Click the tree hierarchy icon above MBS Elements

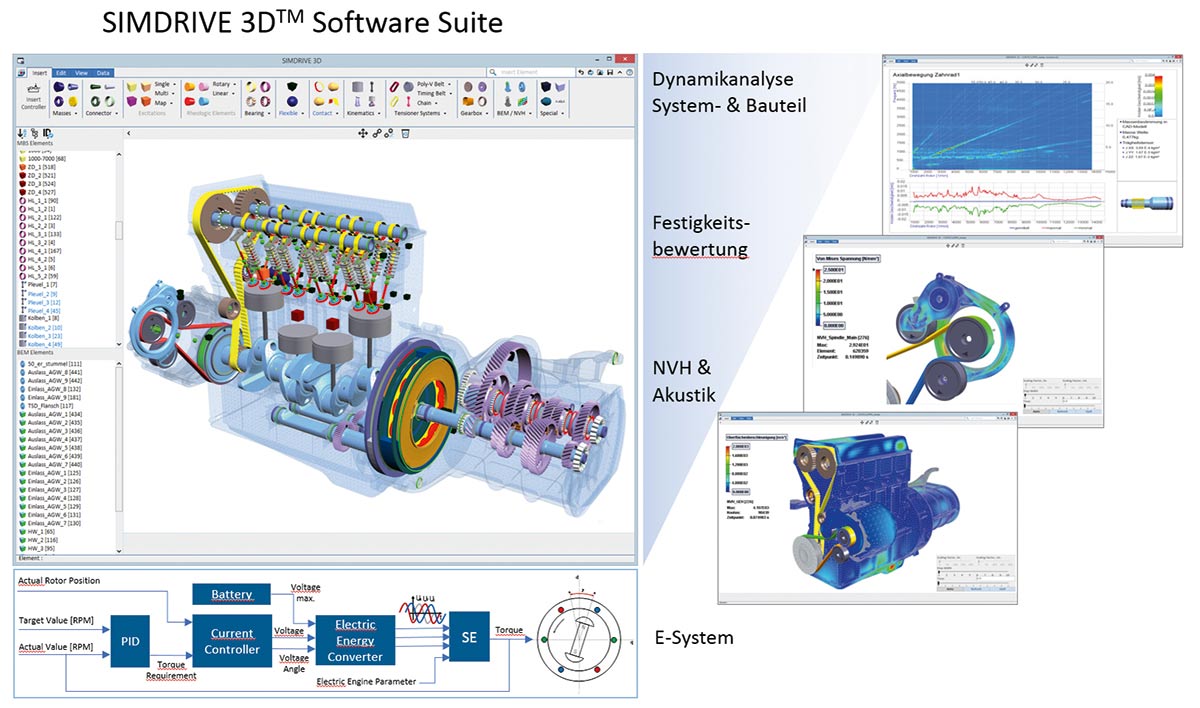click(34, 133)
